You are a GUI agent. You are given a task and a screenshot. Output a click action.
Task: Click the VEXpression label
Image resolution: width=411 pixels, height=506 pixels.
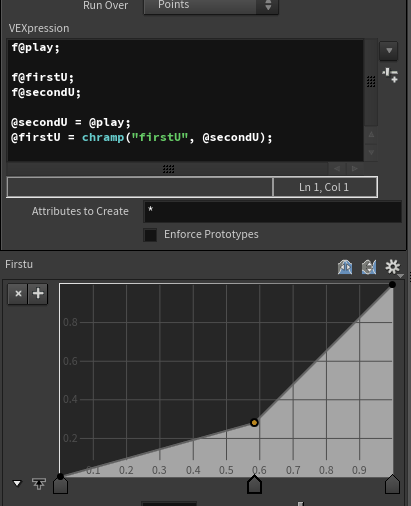(x=39, y=28)
